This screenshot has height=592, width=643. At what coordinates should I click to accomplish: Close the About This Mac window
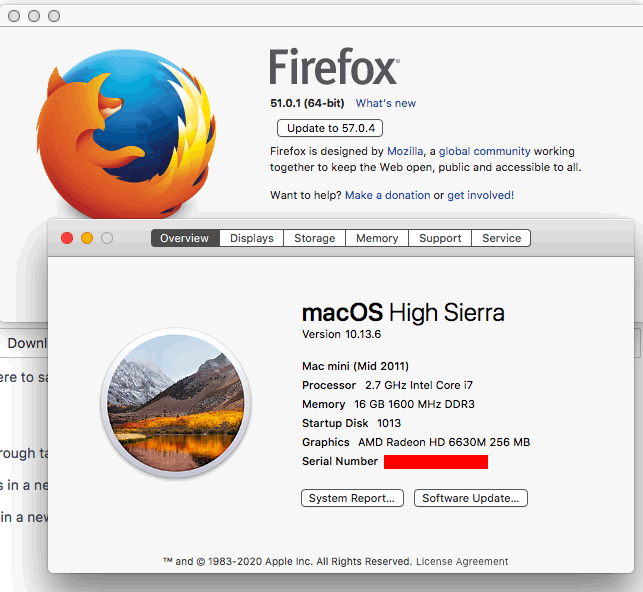(x=67, y=238)
